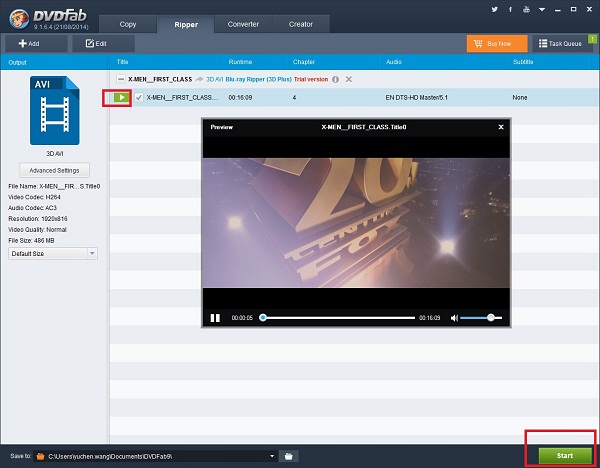Uncheck the X-MEN__FIRST_CLASS title checkbox

pos(139,98)
